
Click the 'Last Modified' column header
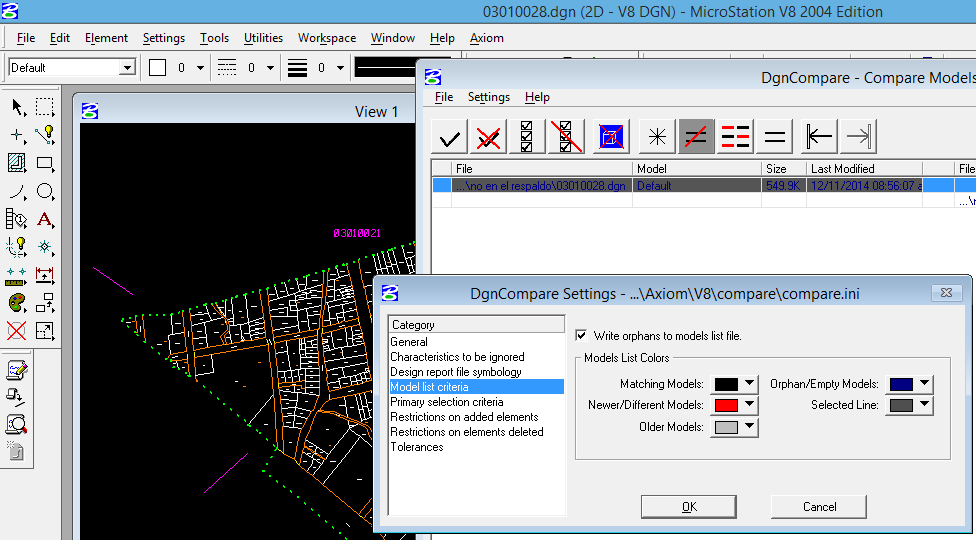coord(864,169)
